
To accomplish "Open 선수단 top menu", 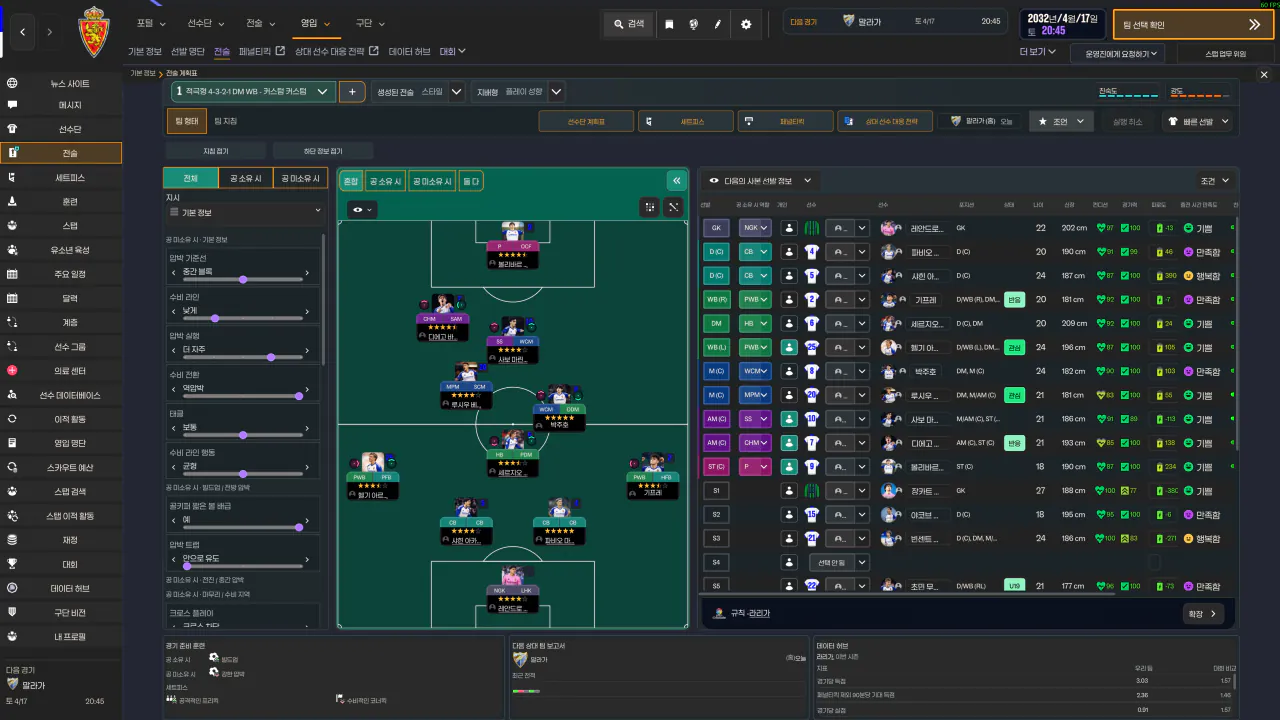I will pos(206,23).
